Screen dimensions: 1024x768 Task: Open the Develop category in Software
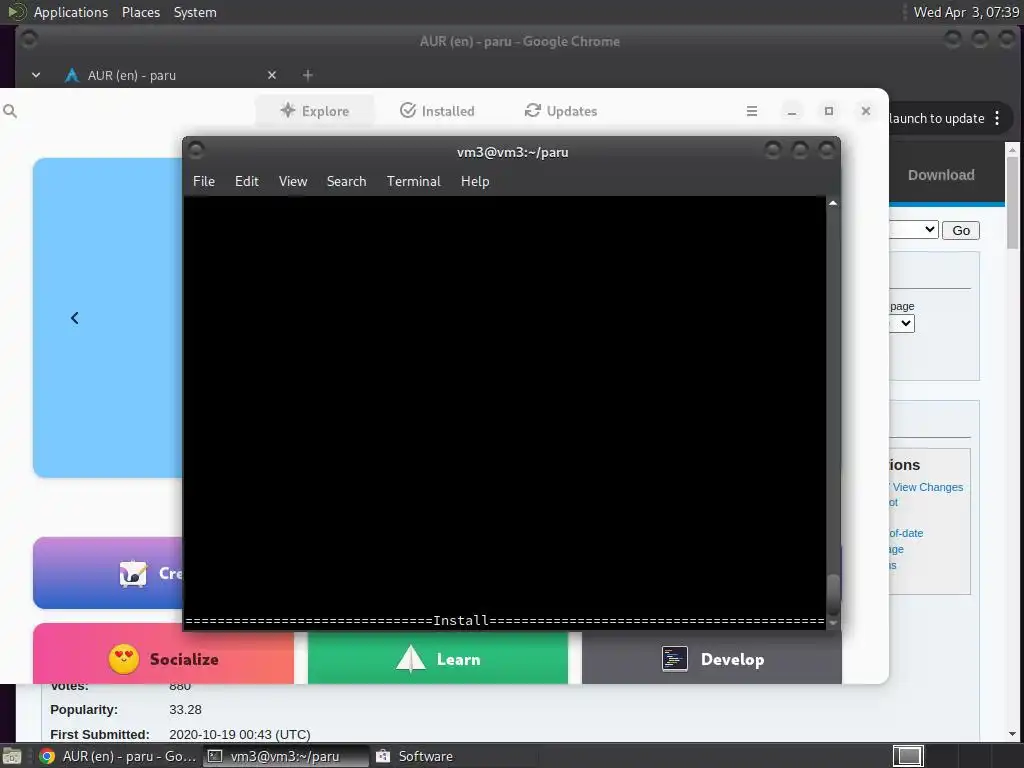tap(711, 658)
